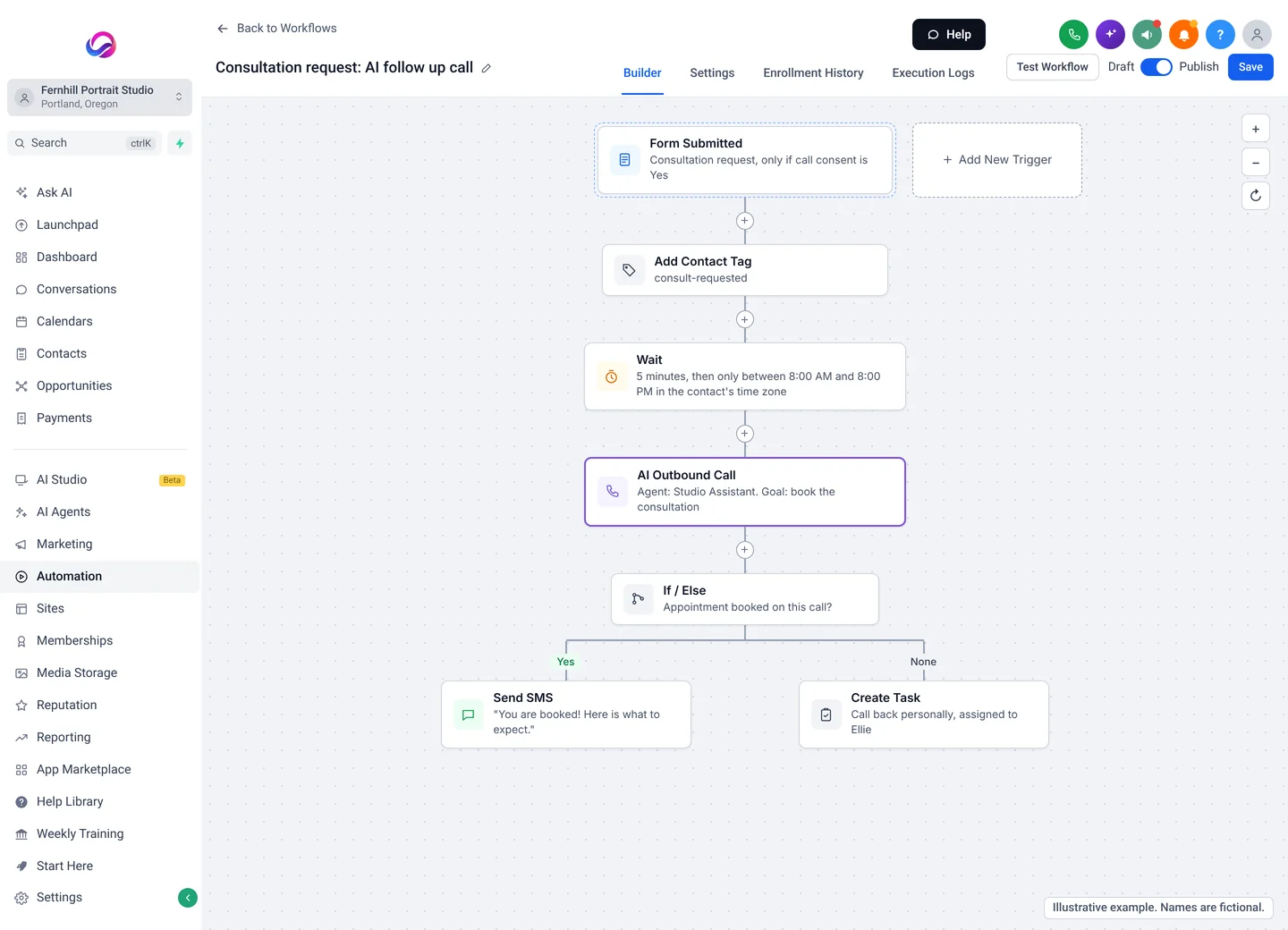Image resolution: width=1288 pixels, height=930 pixels.
Task: Add step below Add Contact Tag
Action: [x=744, y=319]
